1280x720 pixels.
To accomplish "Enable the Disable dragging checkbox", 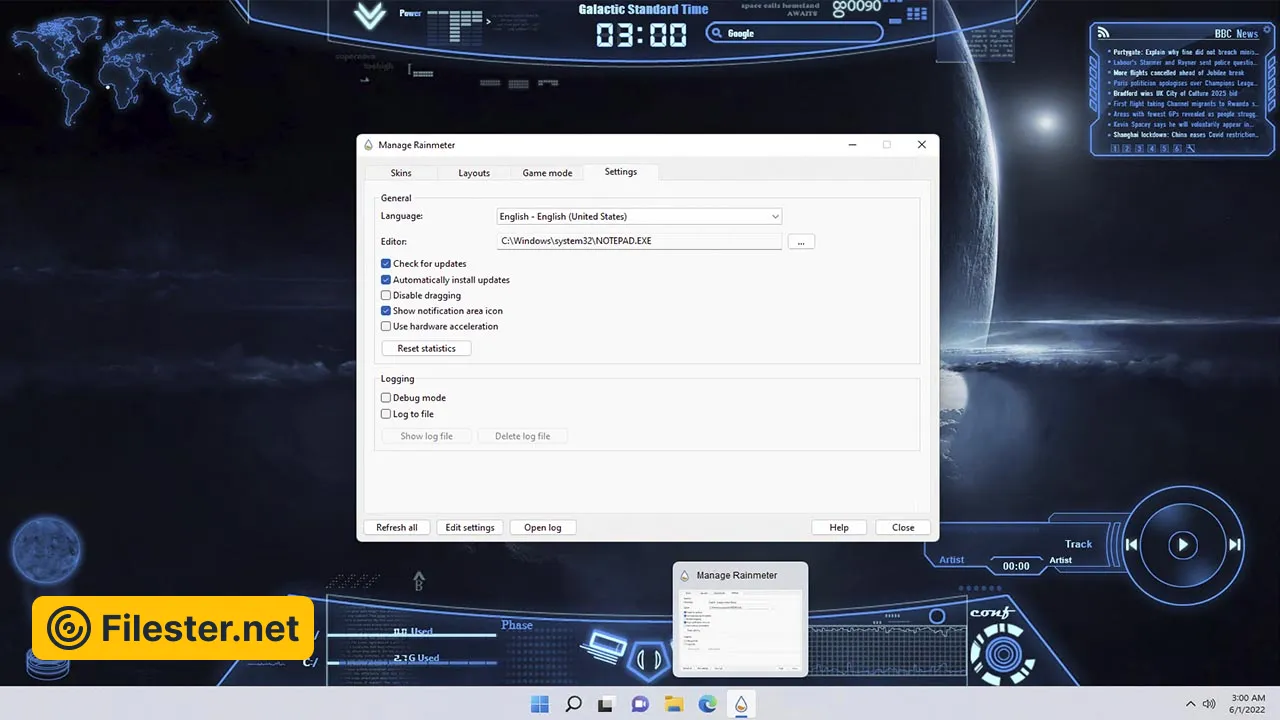I will [386, 296].
